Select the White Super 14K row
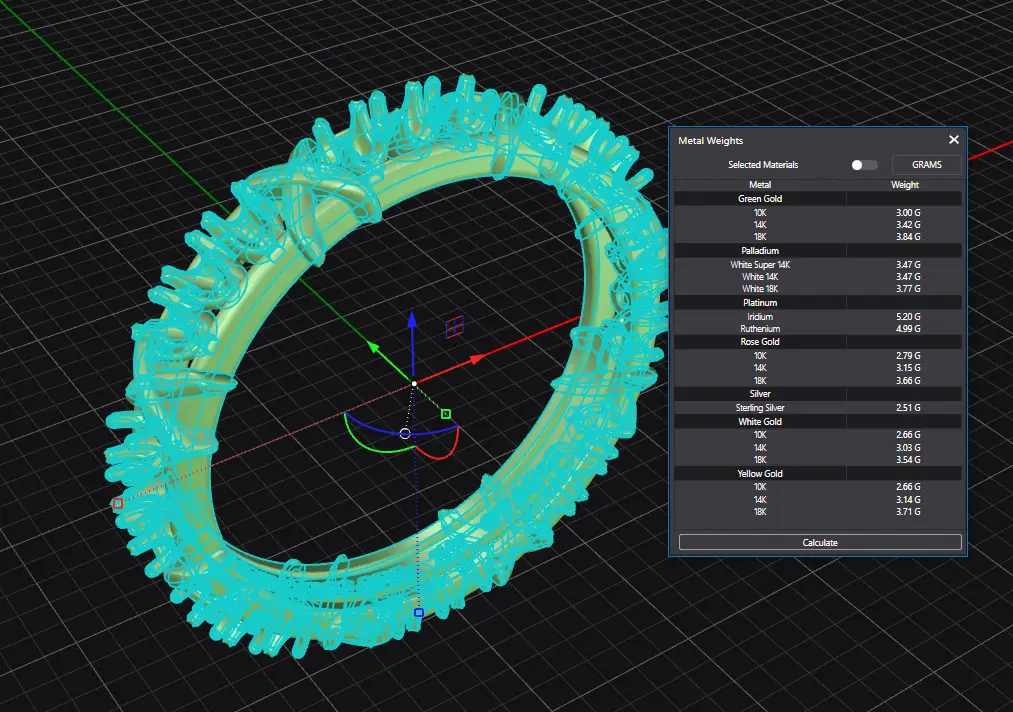The image size is (1013, 712). click(818, 265)
